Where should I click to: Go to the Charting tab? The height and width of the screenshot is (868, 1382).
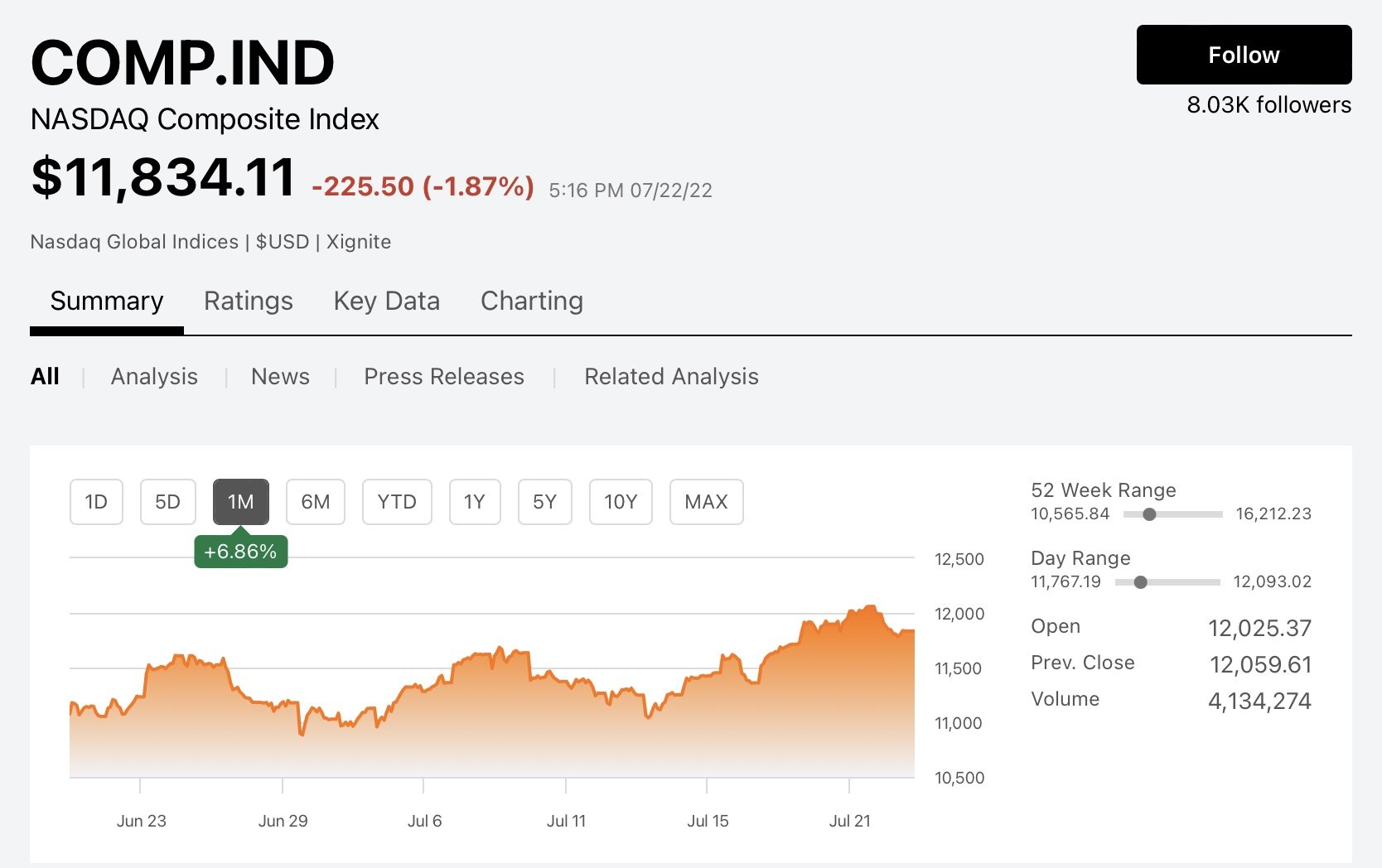coord(532,301)
